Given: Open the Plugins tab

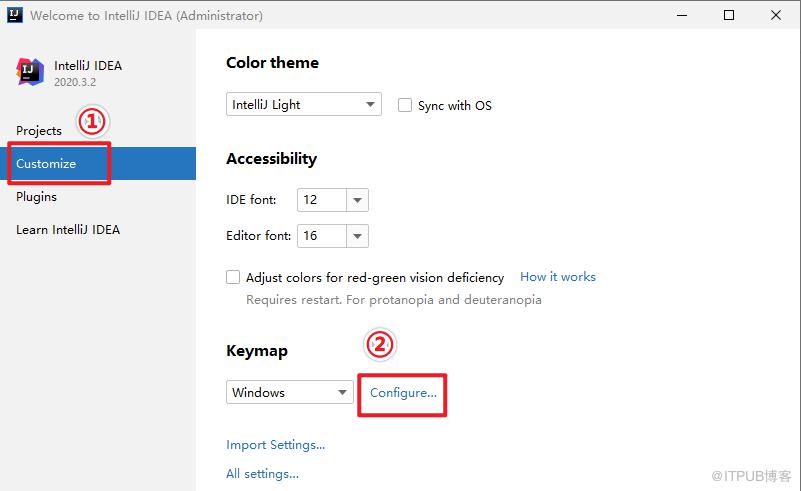Looking at the screenshot, I should point(36,197).
